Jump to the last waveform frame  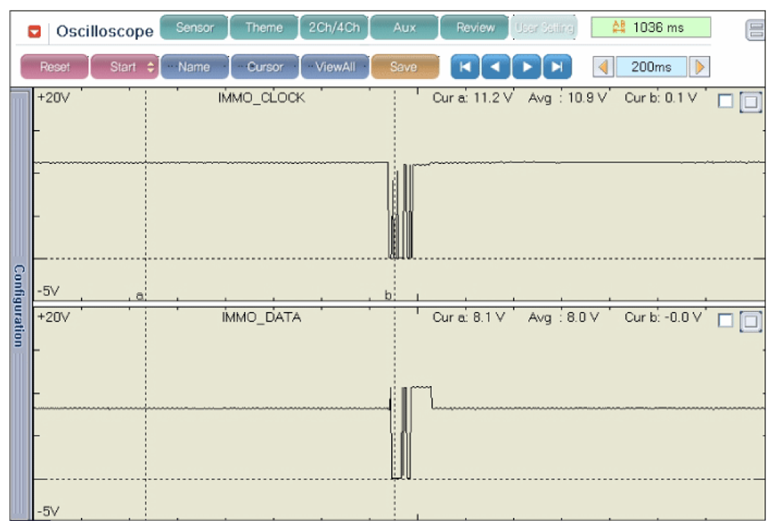pyautogui.click(x=557, y=67)
